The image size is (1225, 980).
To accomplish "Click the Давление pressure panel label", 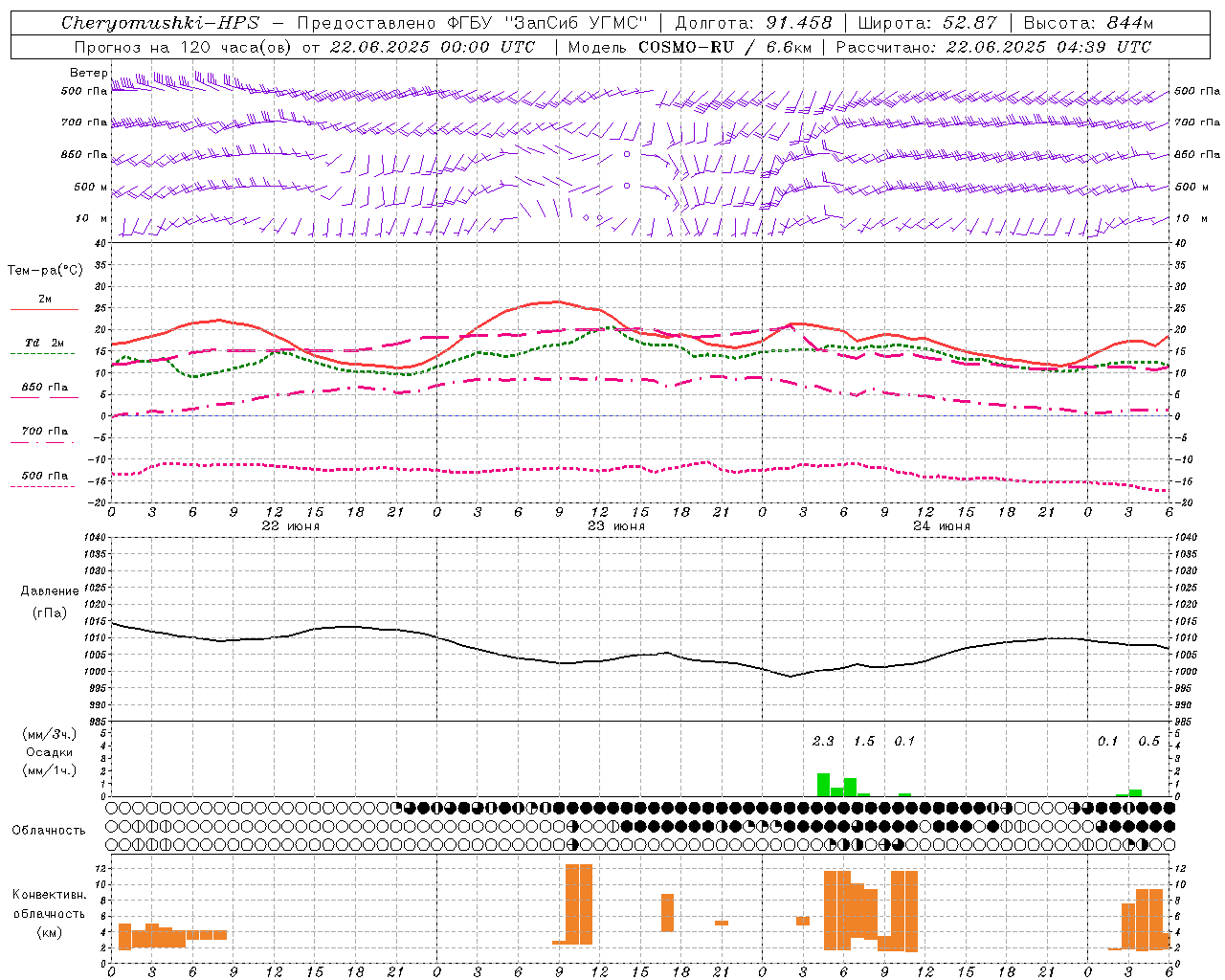I will [50, 591].
